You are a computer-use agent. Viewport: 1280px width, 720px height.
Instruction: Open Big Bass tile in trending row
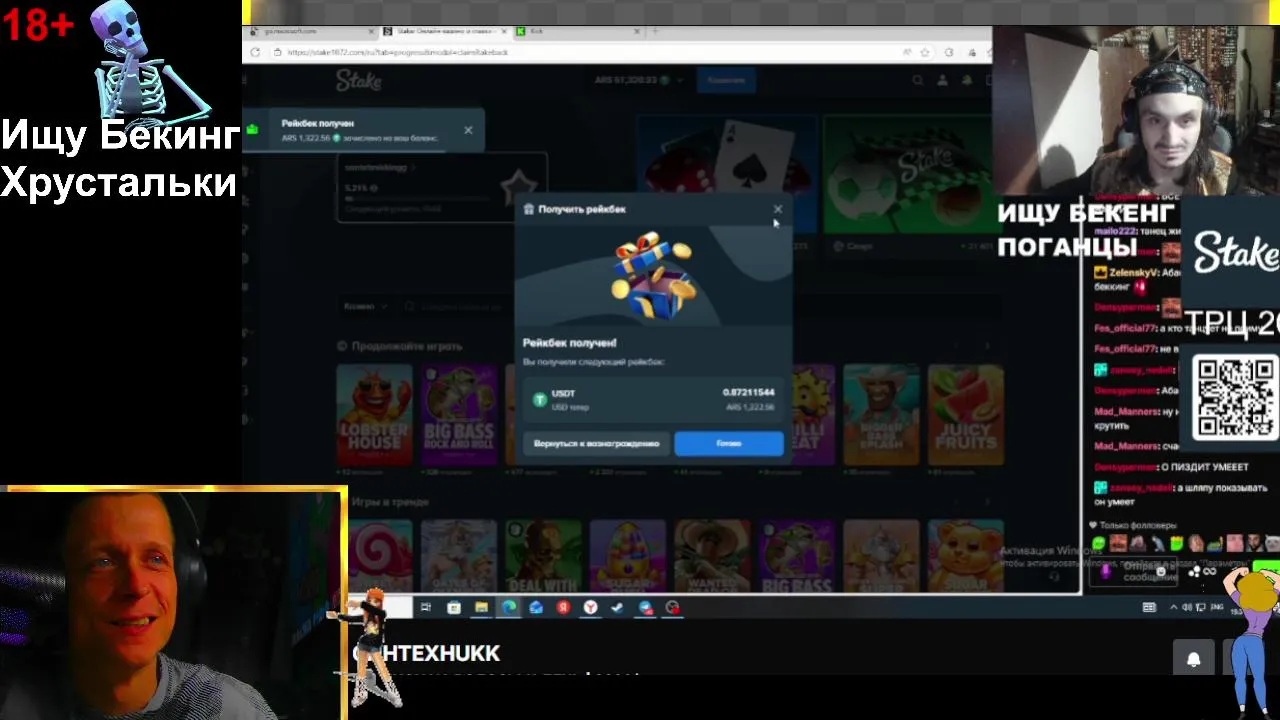coord(796,556)
